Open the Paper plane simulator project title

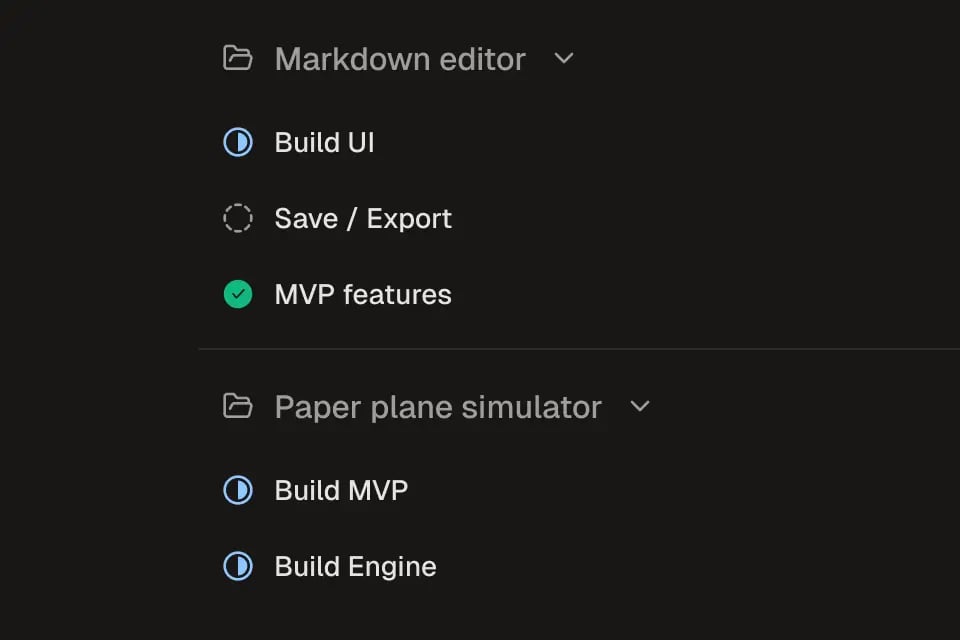[x=438, y=407]
